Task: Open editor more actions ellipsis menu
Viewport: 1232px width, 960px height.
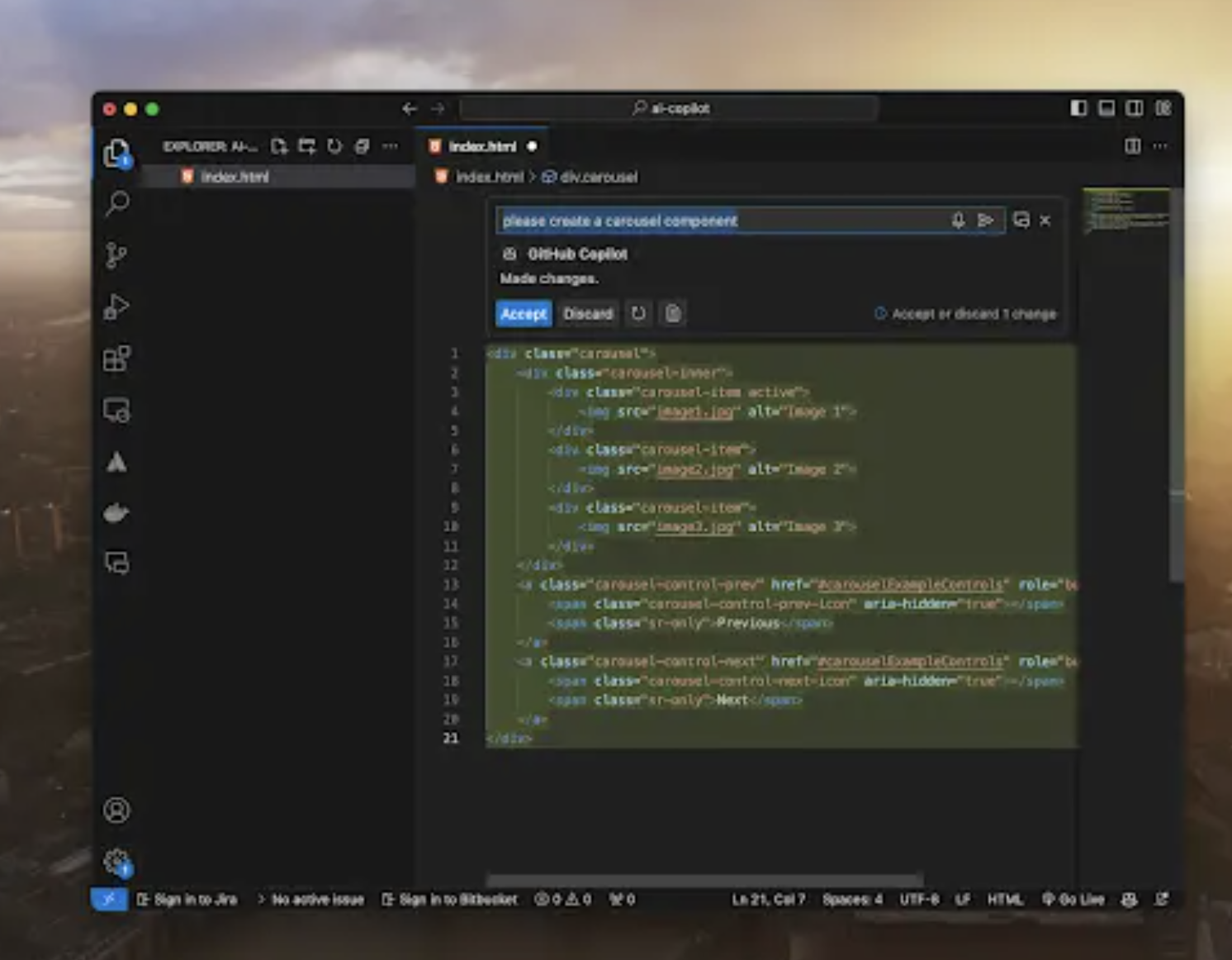Action: pos(1160,146)
